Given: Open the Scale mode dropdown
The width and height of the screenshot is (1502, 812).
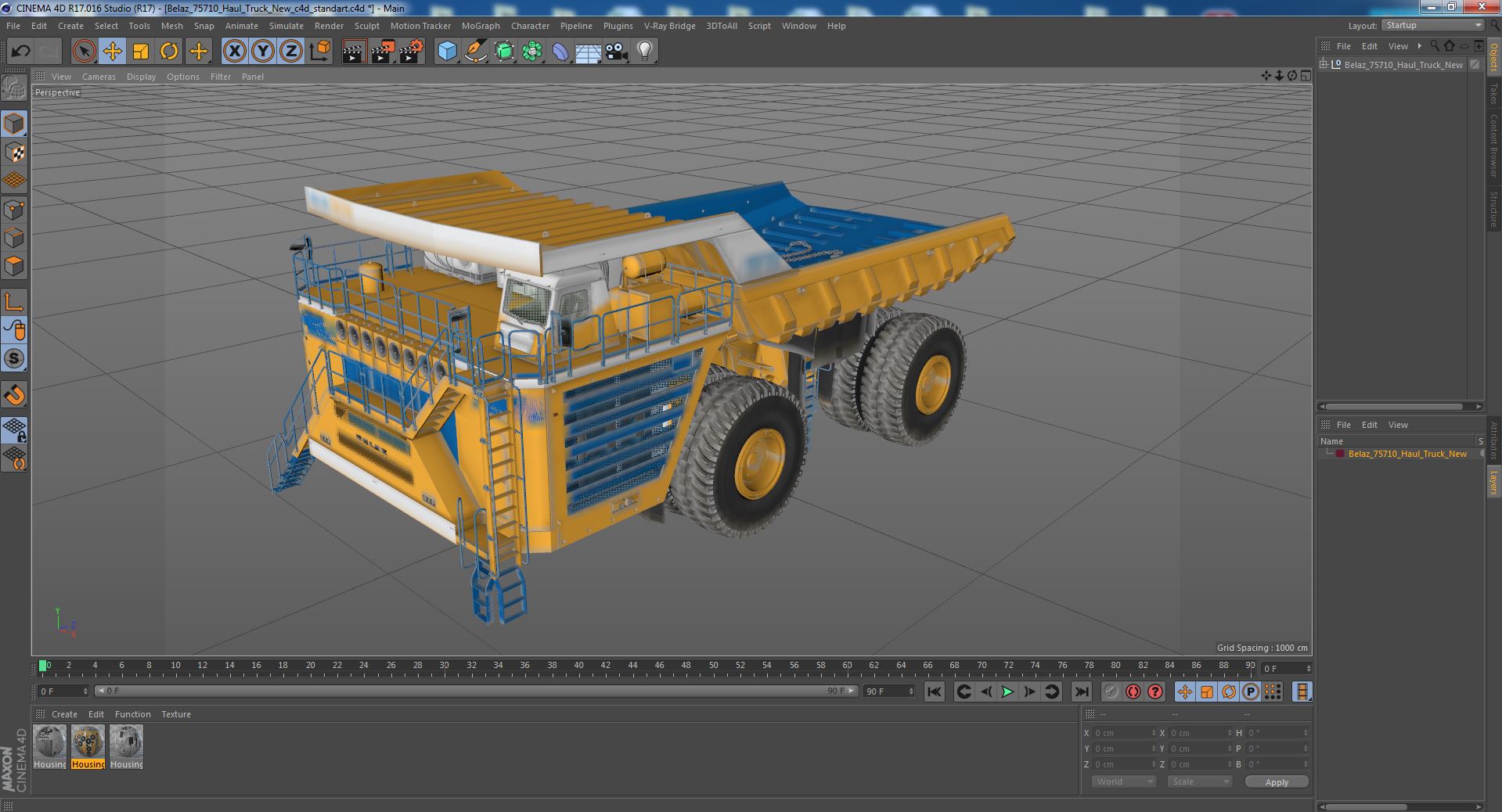Looking at the screenshot, I should pos(1199,781).
